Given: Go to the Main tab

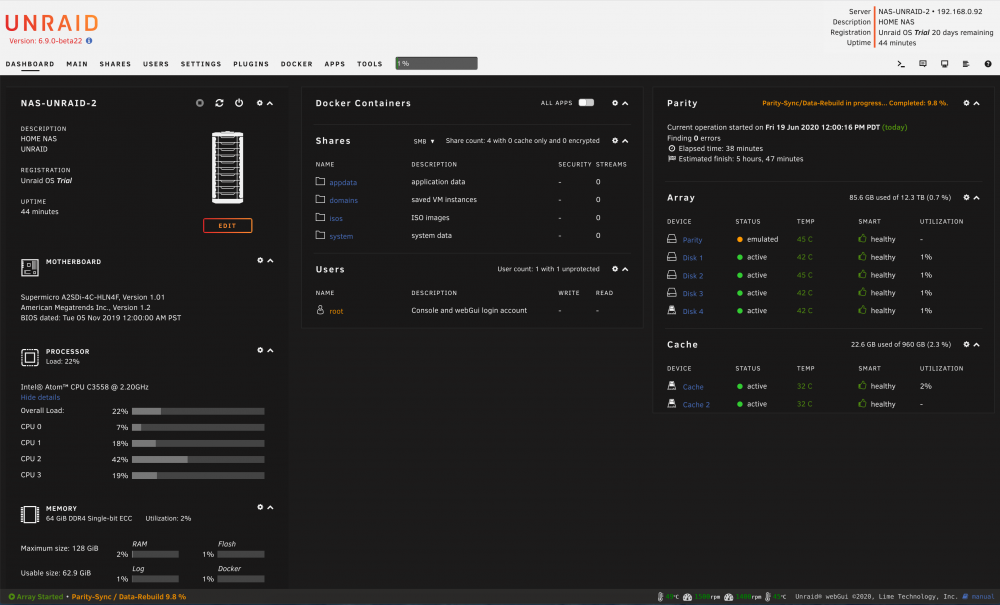Looking at the screenshot, I should (77, 64).
